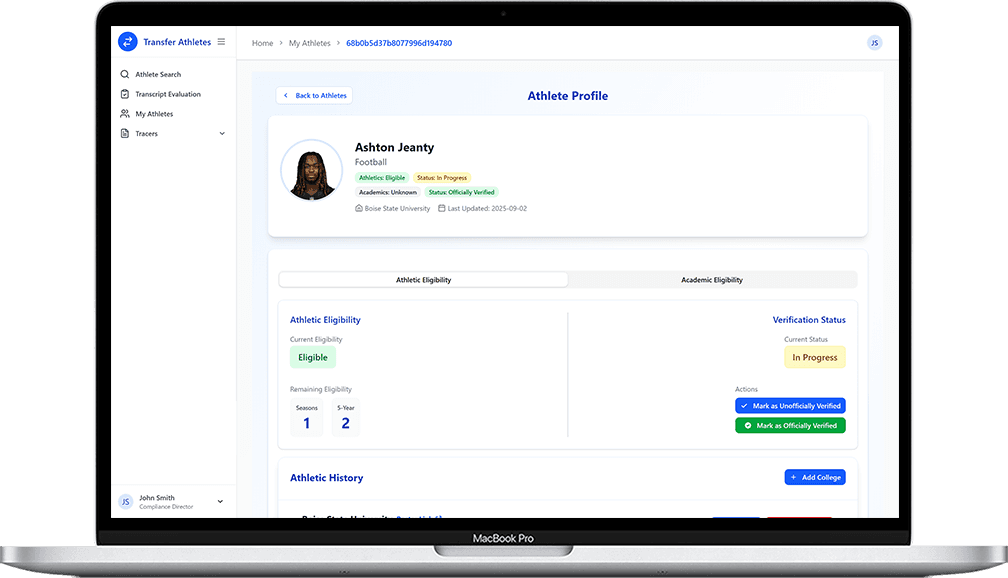1008x578 pixels.
Task: Click the Athletic History heading
Action: 327,478
